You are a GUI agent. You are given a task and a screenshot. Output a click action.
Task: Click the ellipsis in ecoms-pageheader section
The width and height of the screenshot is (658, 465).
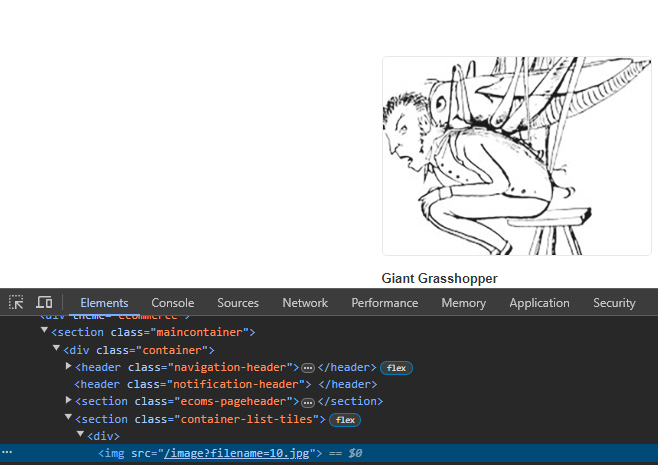pyautogui.click(x=308, y=402)
